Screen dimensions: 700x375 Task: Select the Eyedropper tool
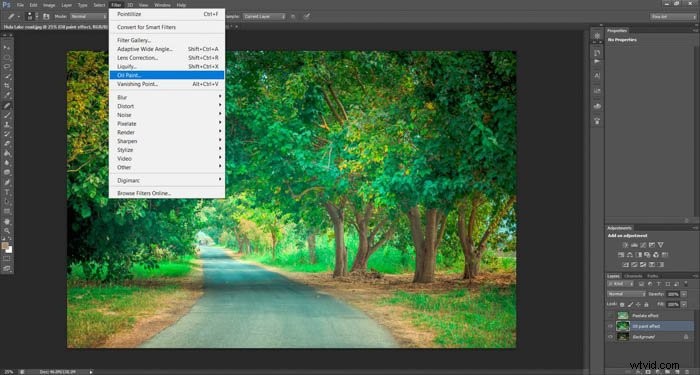[7, 95]
